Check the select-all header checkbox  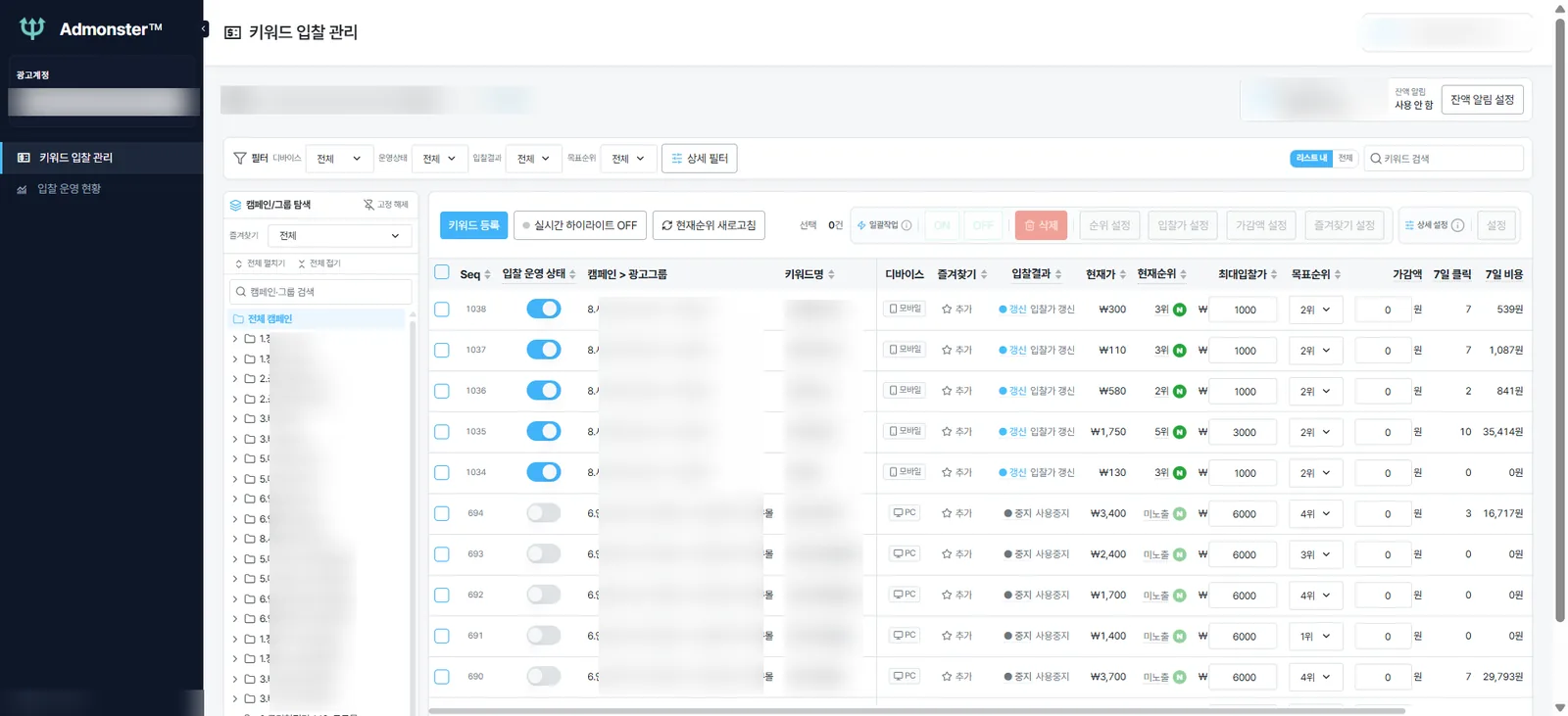442,272
